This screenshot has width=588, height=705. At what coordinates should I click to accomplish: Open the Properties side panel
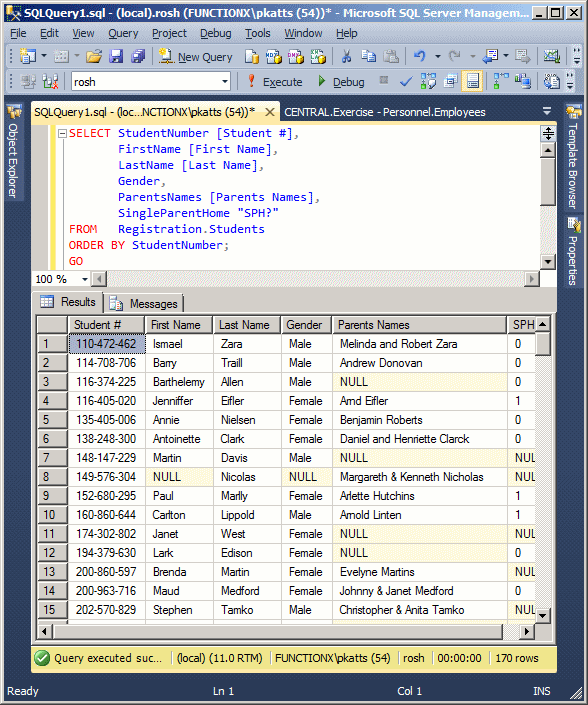pos(573,251)
